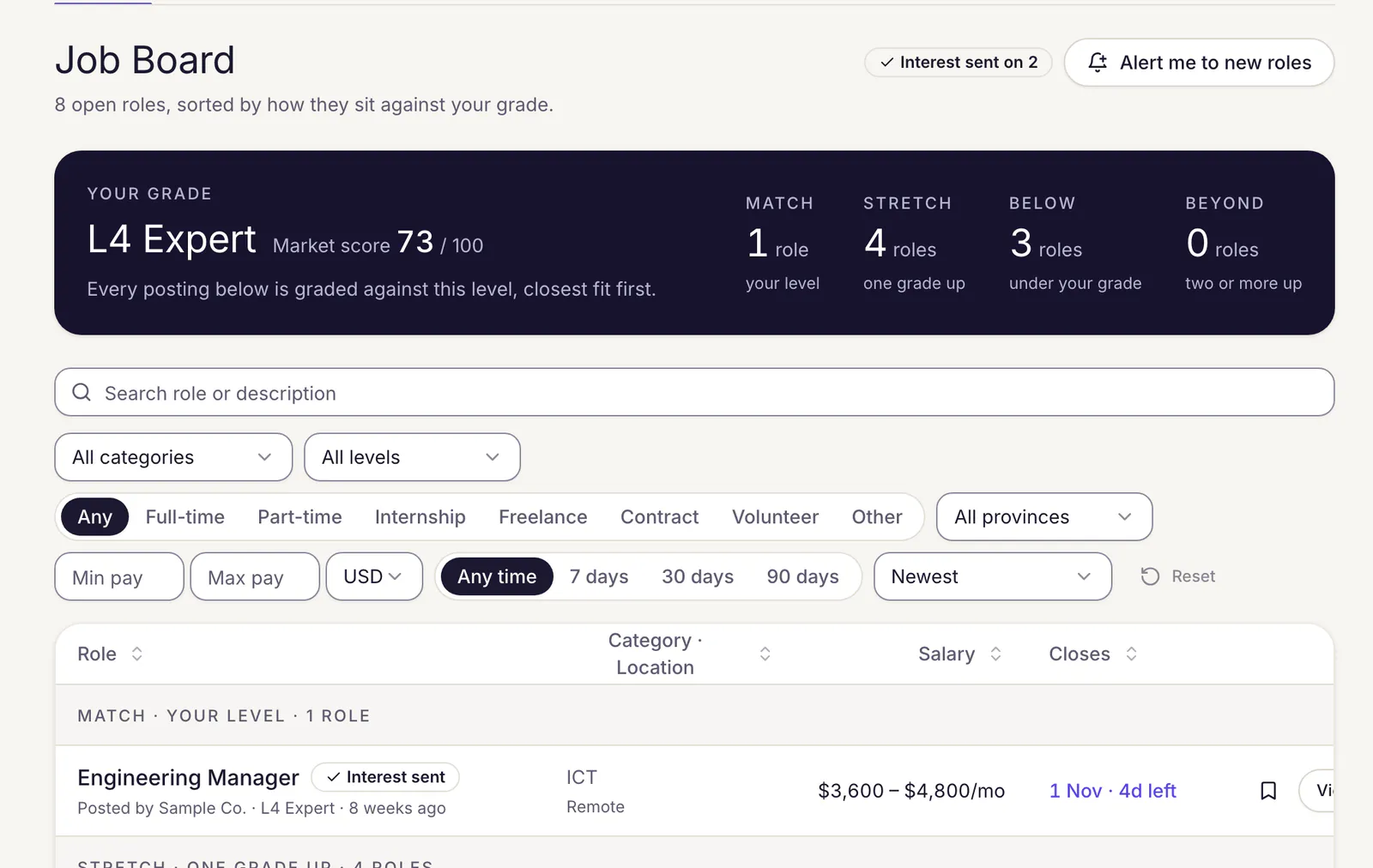Screen dimensions: 1373x868
Task: Click the Min pay input
Action: pos(119,576)
